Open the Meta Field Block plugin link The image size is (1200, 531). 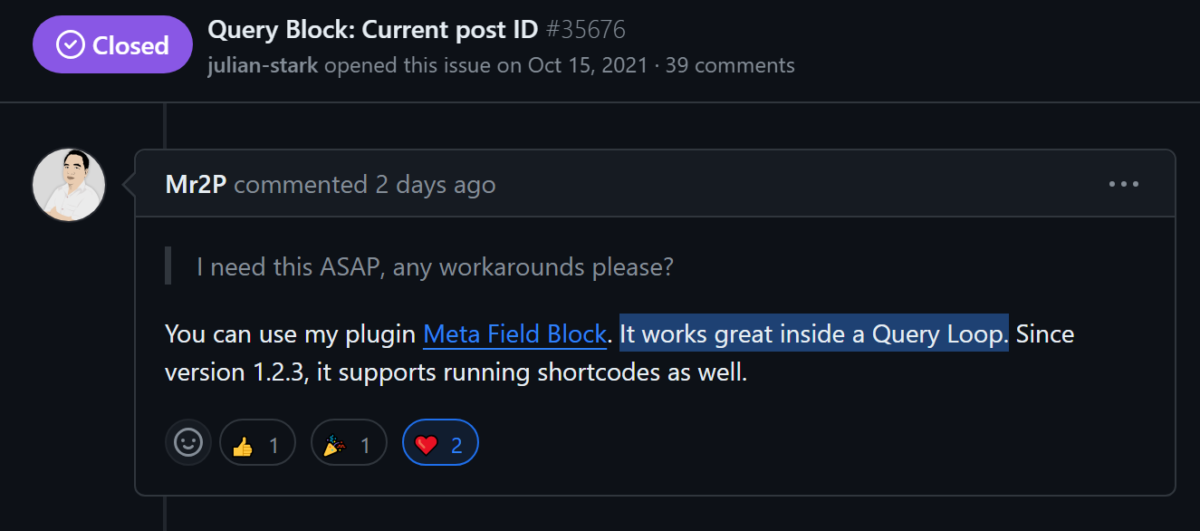(x=515, y=334)
